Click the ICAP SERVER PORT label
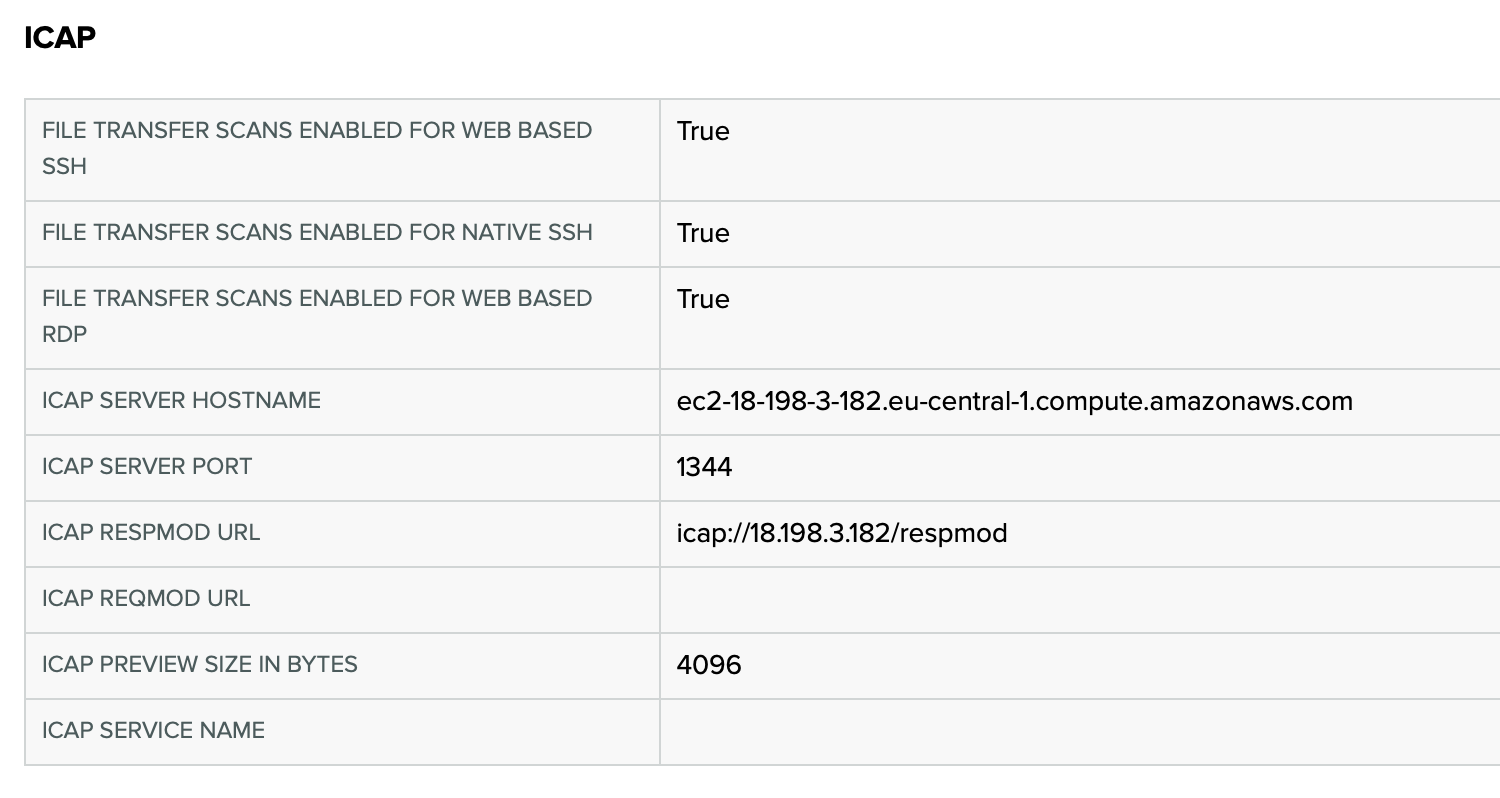This screenshot has height=798, width=1500. tap(147, 466)
